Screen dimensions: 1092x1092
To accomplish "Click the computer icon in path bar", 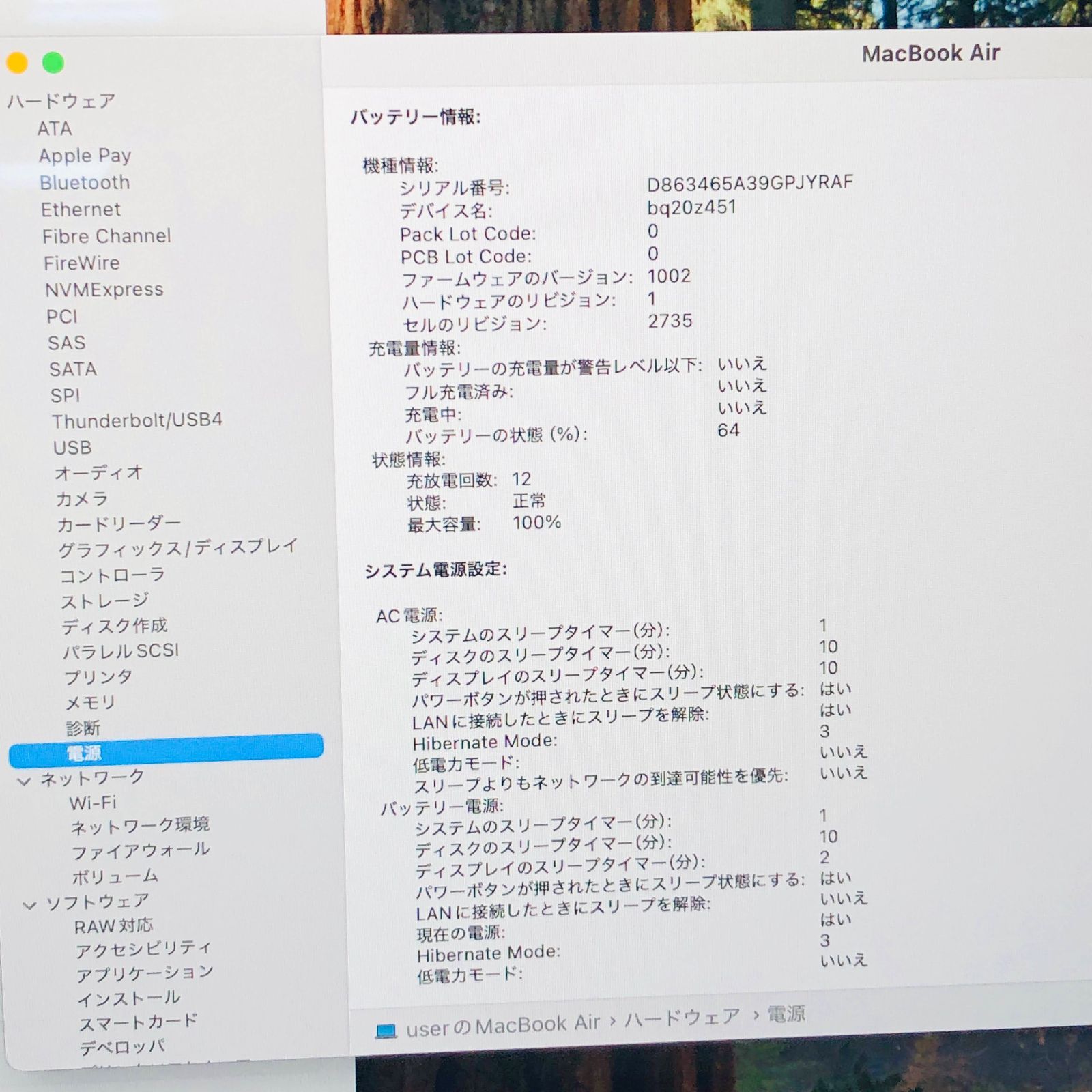I will [x=386, y=1031].
